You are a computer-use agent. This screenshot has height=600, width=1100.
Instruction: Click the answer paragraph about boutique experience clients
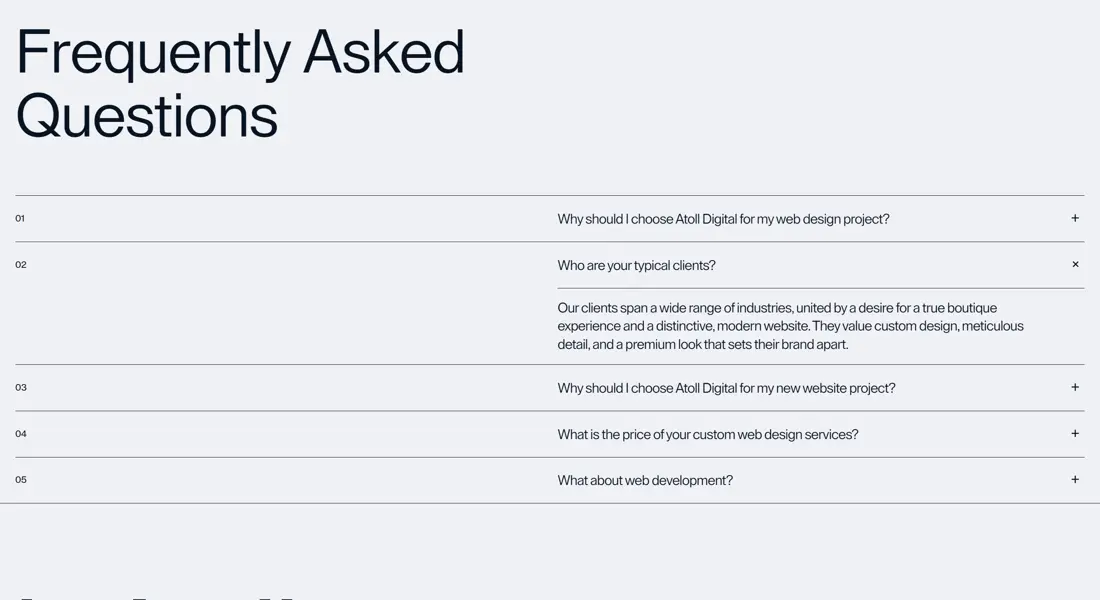click(790, 326)
